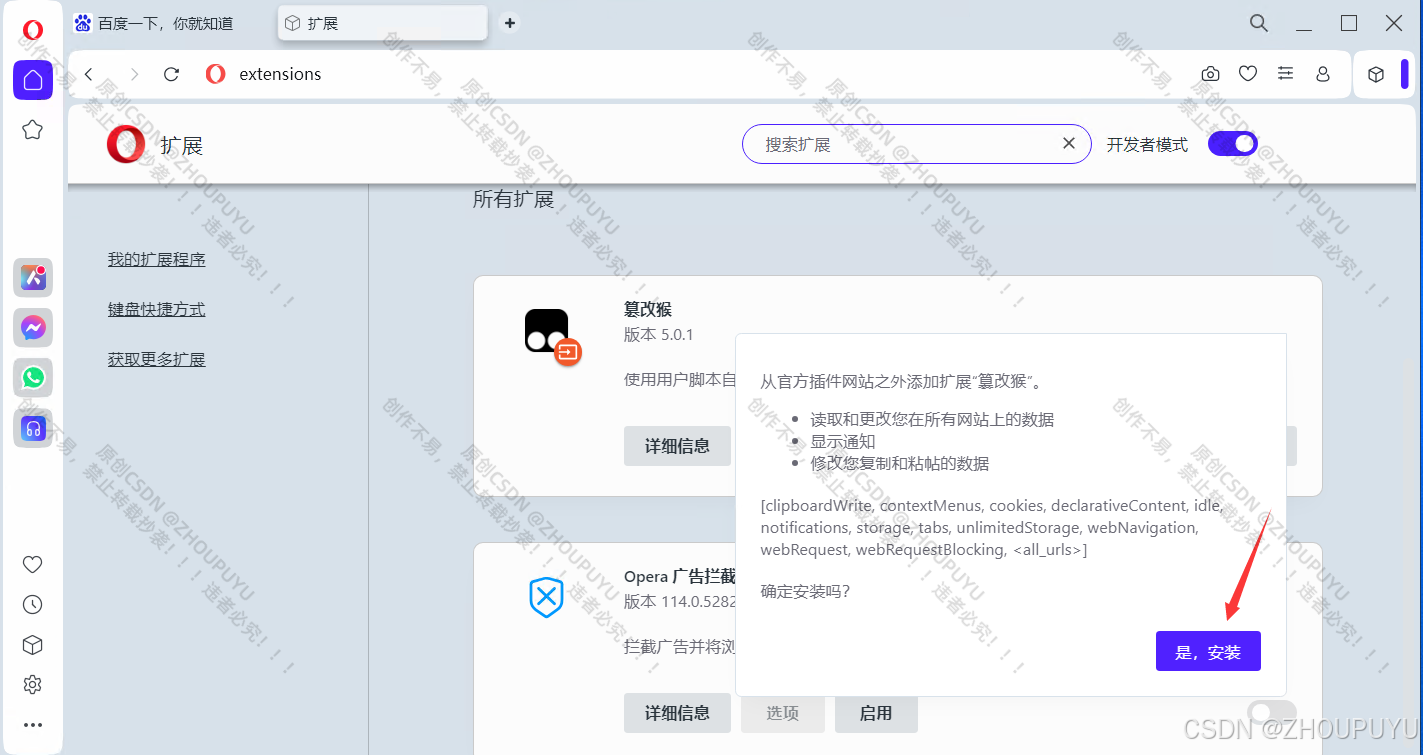Go back using the back arrow
Image resolution: width=1423 pixels, height=755 pixels.
click(89, 74)
